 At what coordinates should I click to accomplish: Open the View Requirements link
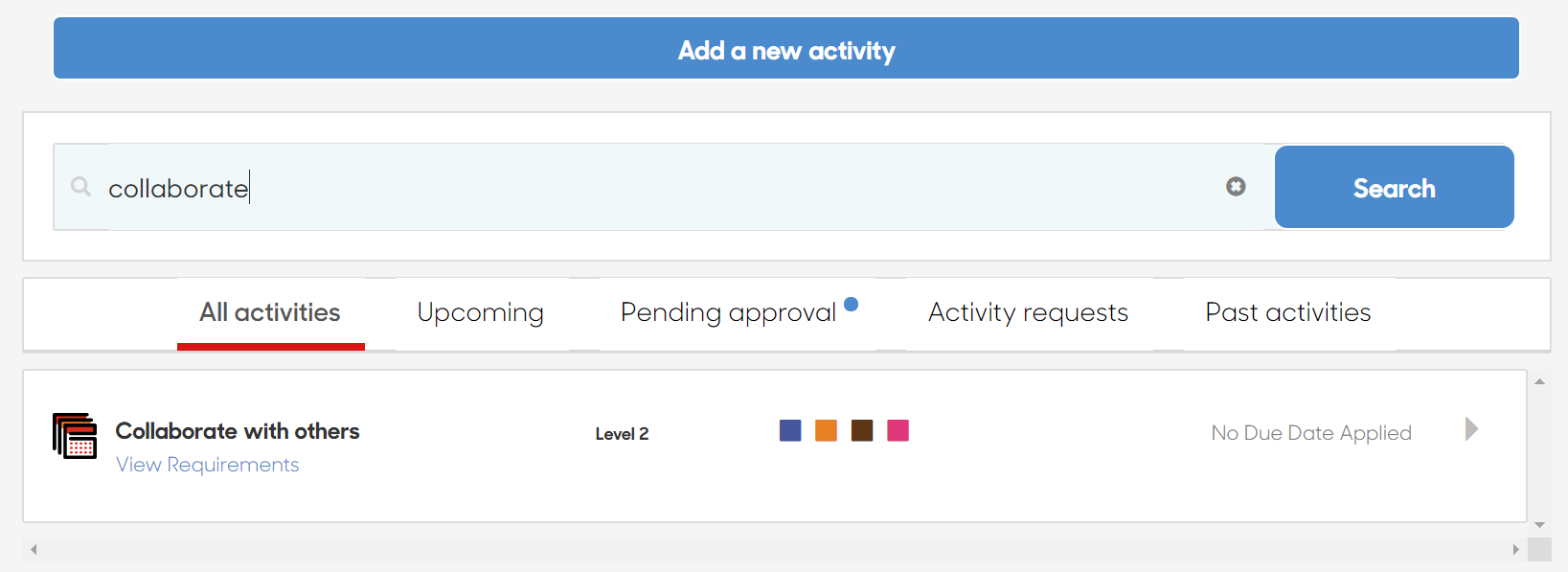[208, 465]
